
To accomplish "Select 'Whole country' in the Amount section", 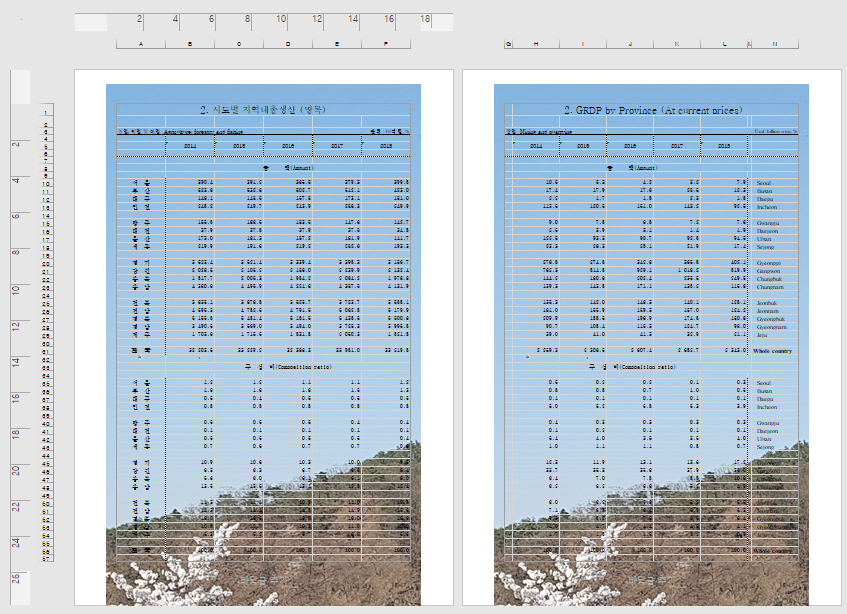I will [x=772, y=351].
